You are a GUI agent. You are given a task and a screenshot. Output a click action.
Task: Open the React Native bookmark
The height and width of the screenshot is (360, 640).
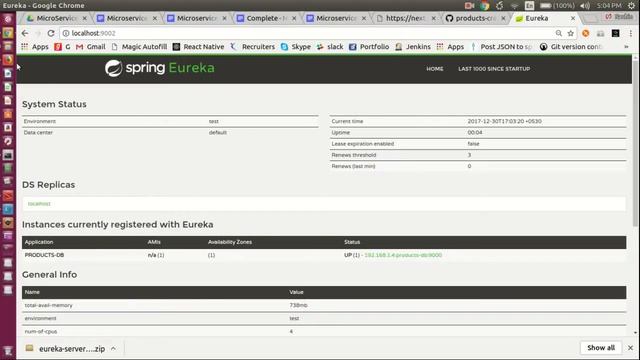point(198,47)
